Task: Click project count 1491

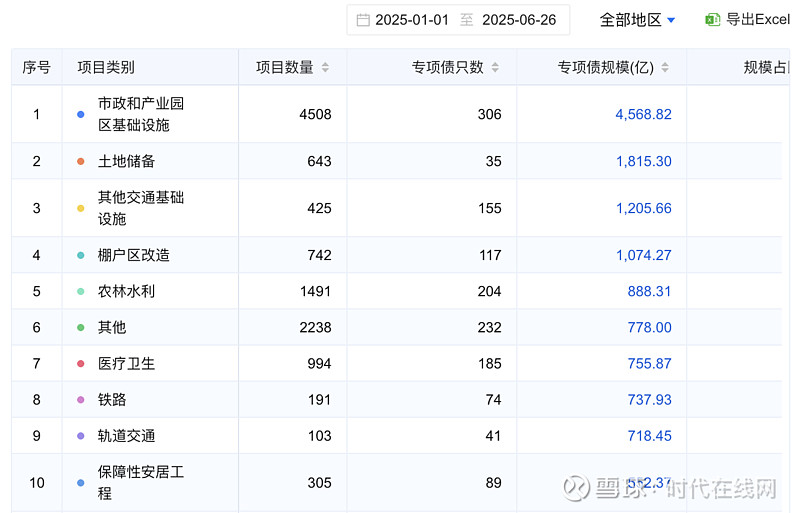Action: 315,291
